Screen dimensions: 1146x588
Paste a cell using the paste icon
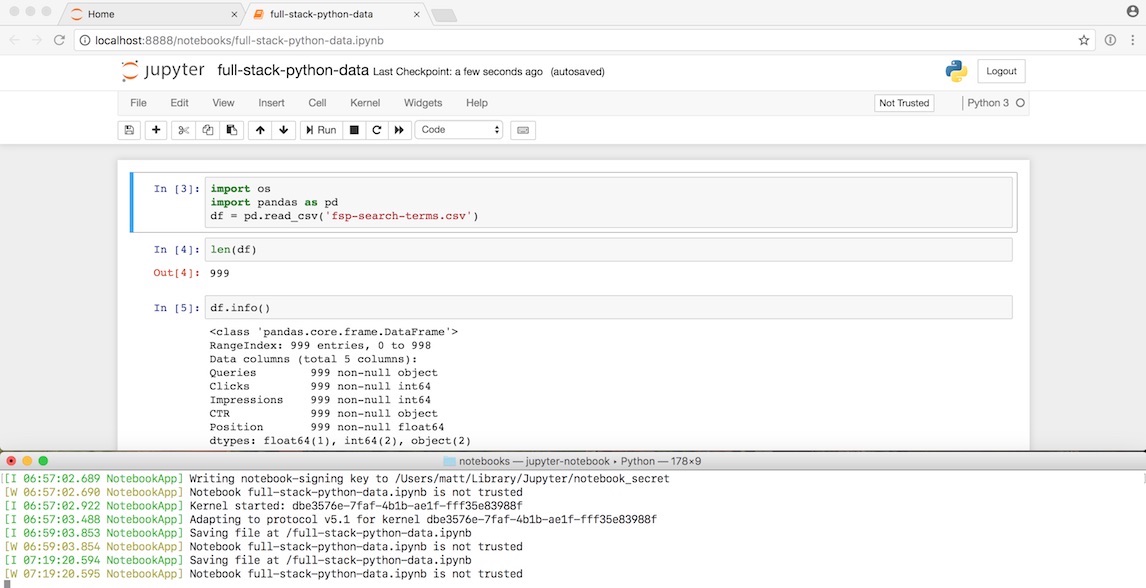[x=229, y=129]
